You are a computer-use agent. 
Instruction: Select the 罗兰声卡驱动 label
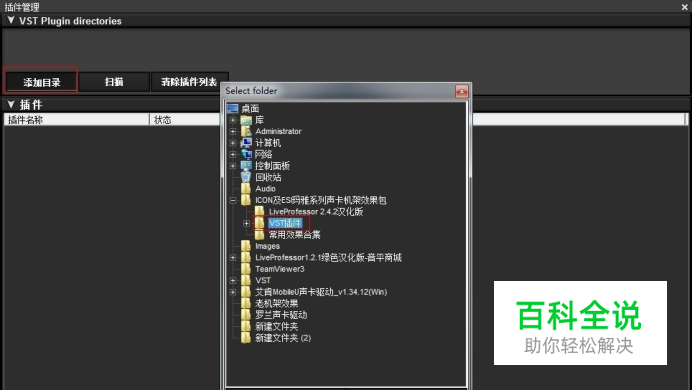coord(281,315)
